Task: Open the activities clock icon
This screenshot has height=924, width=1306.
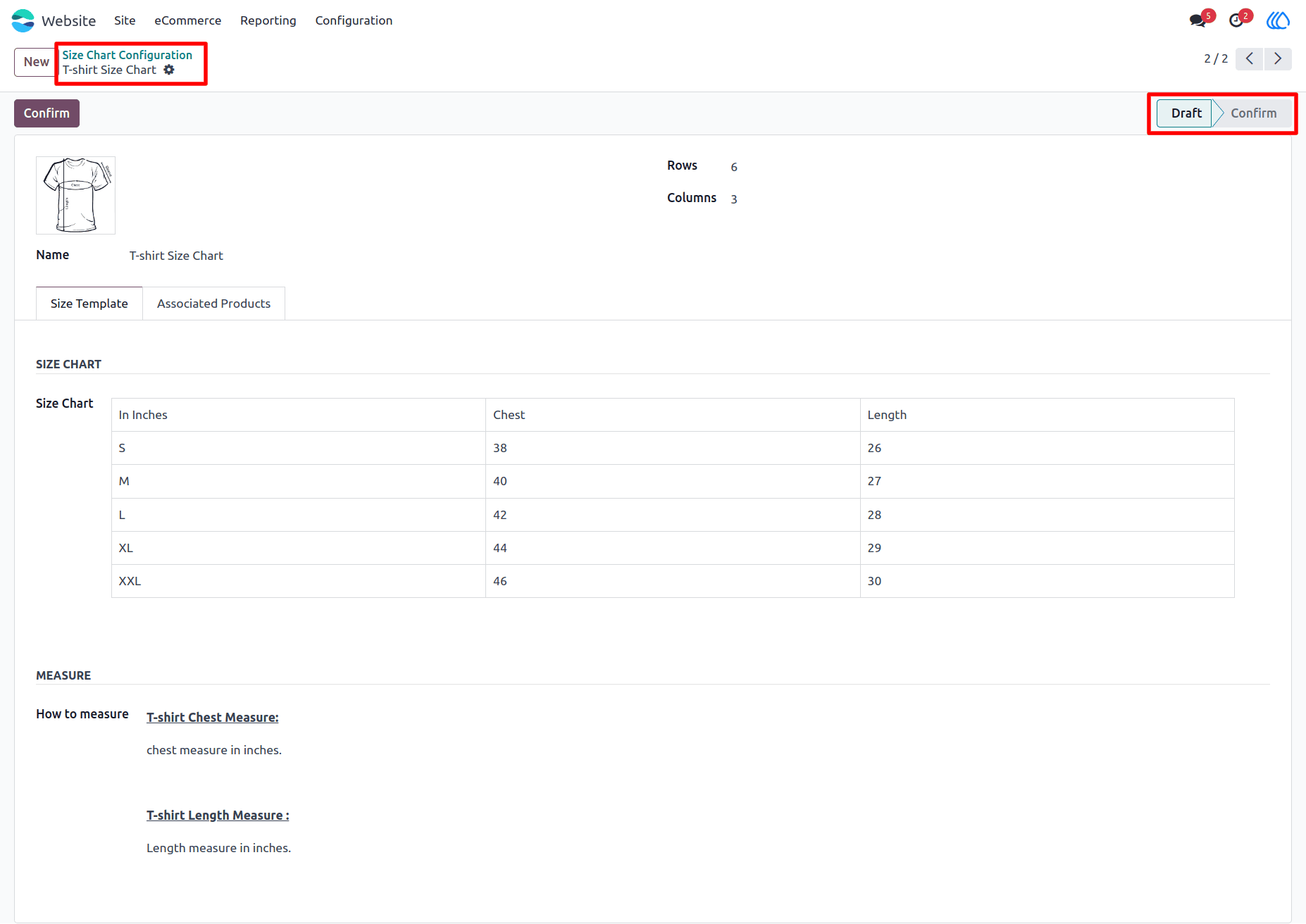Action: pos(1236,20)
